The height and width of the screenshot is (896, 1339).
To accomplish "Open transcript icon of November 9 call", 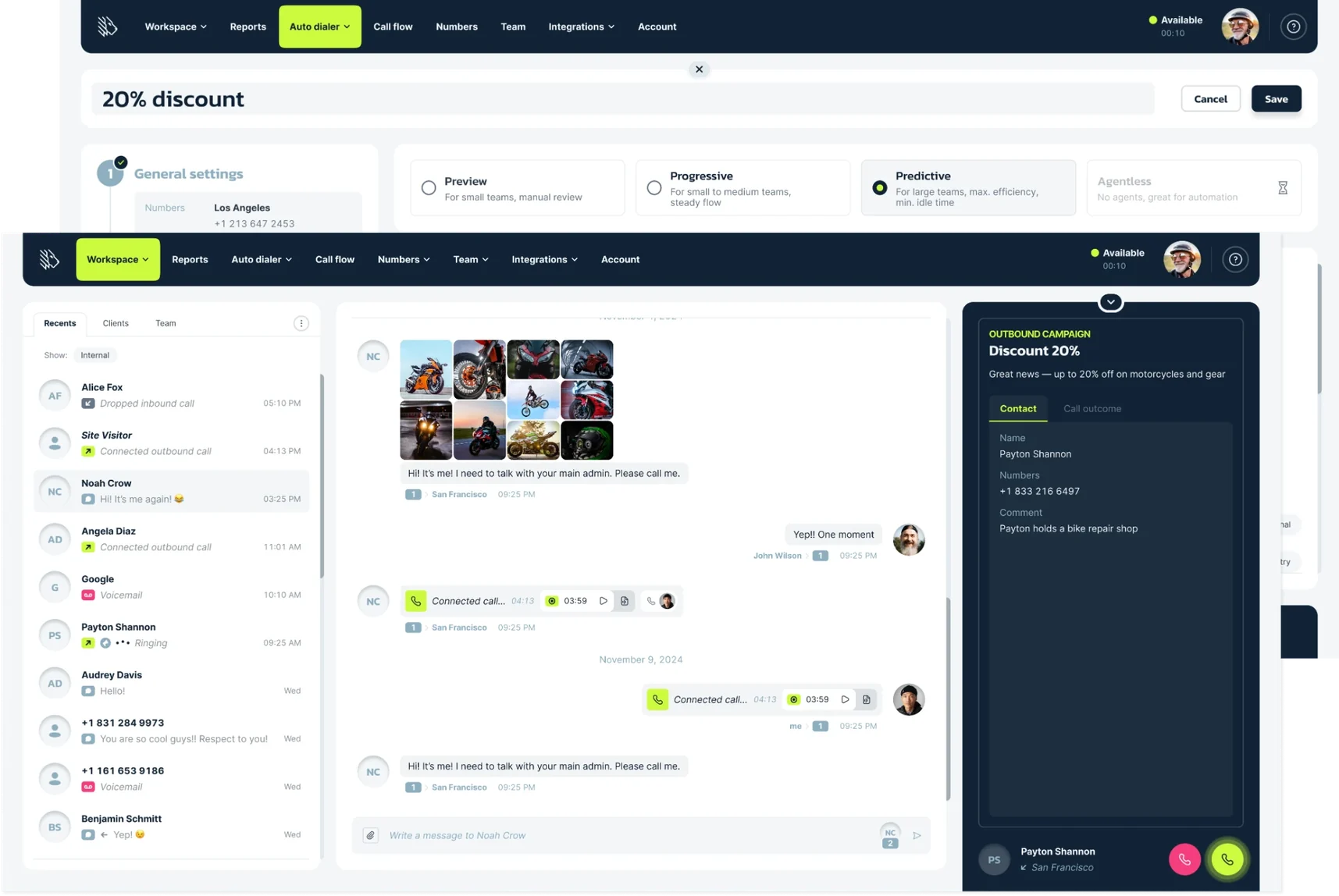I will [x=867, y=699].
